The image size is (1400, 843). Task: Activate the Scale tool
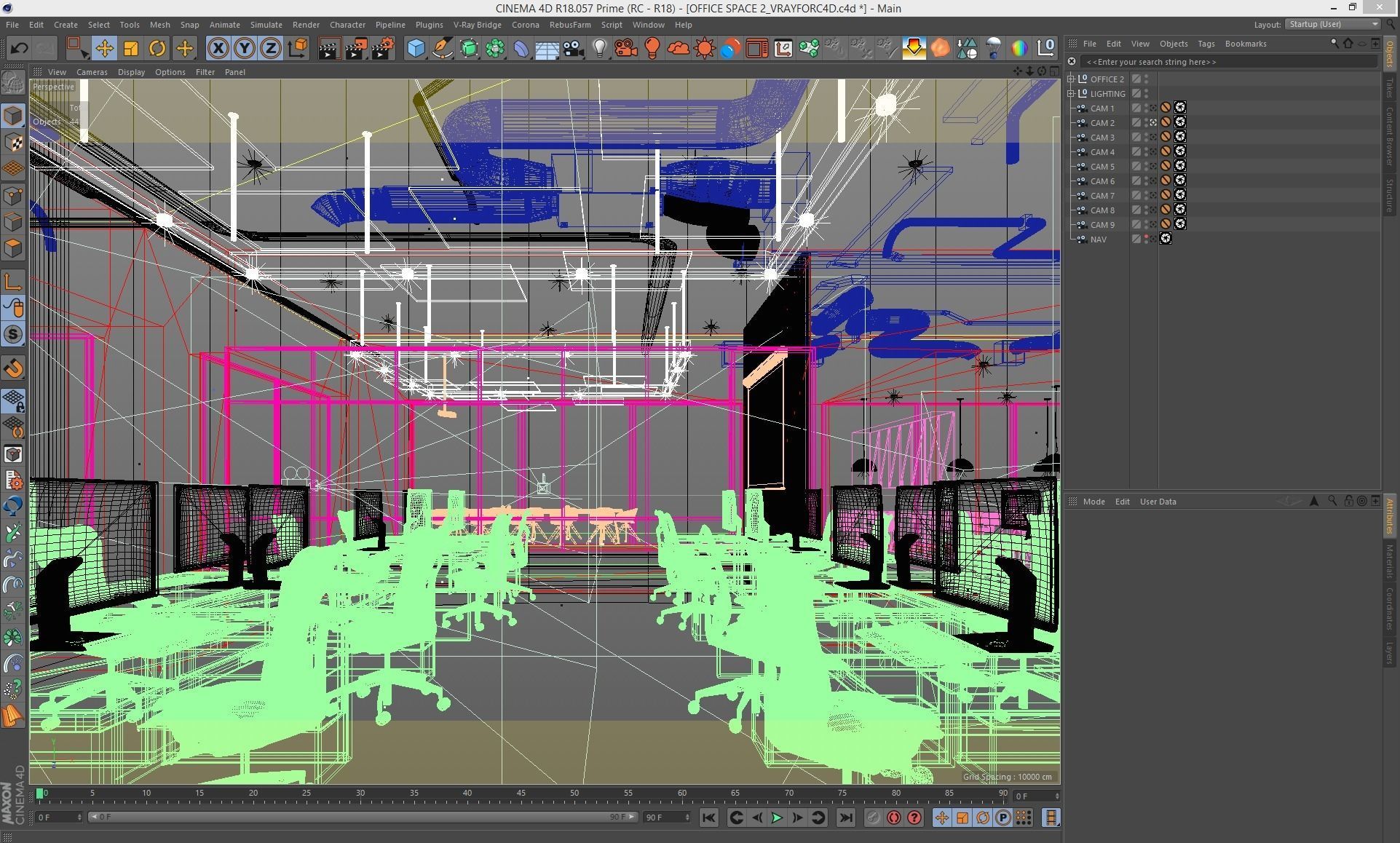pos(131,49)
